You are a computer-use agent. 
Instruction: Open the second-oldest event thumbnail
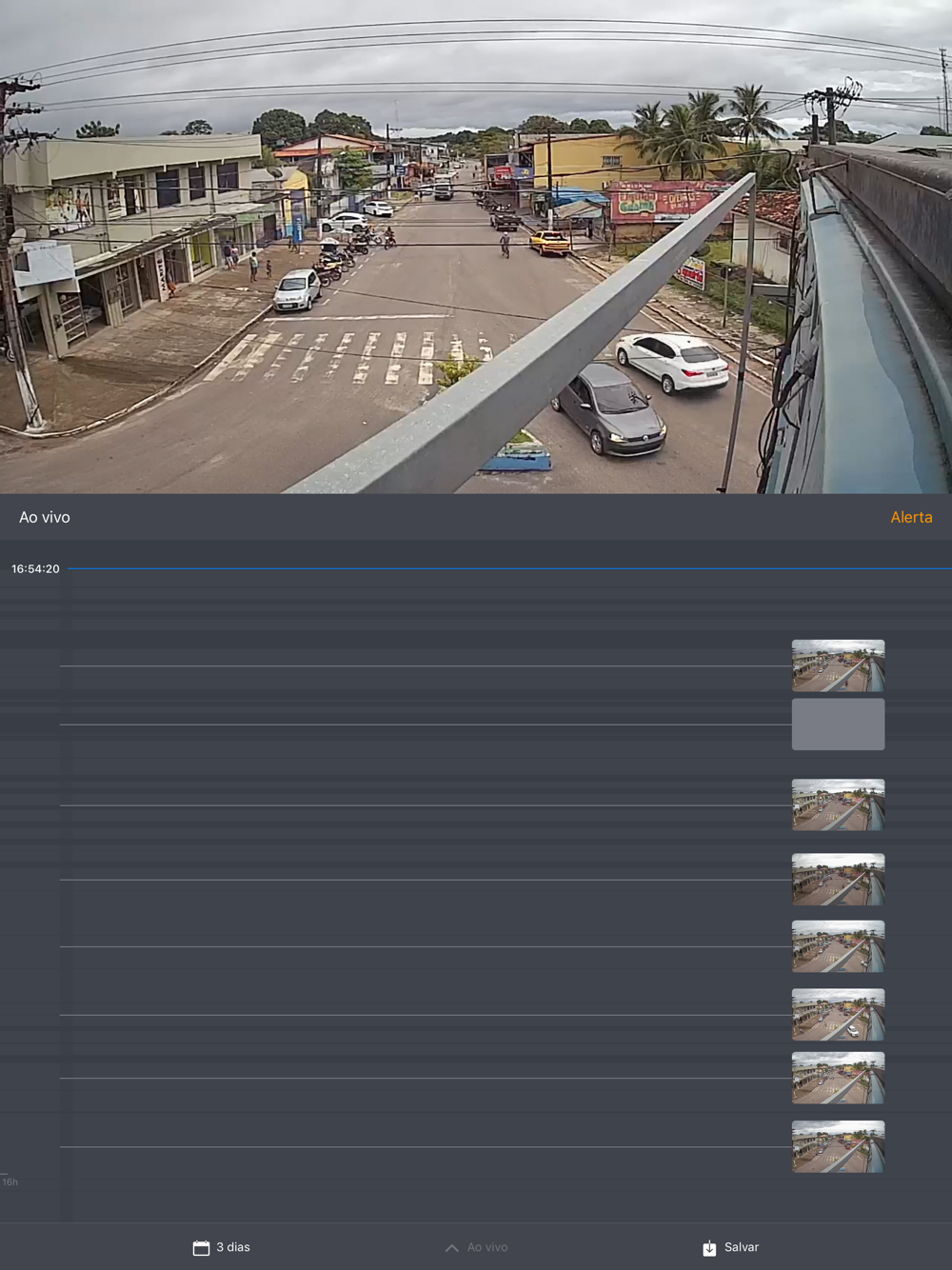[x=838, y=1078]
